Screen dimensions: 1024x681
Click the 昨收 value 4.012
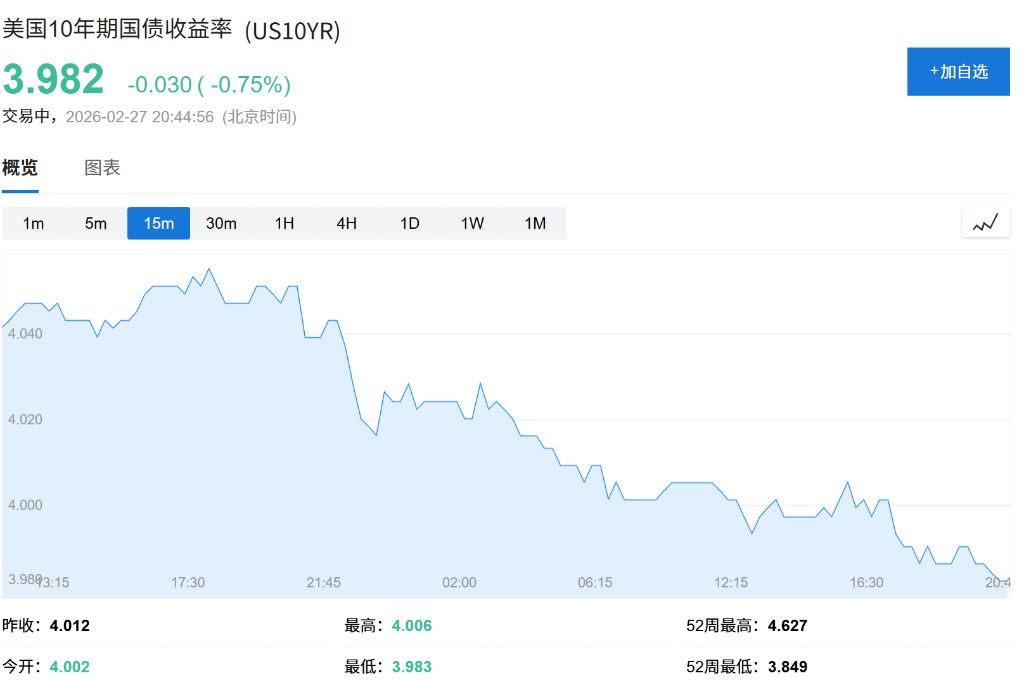pyautogui.click(x=69, y=626)
